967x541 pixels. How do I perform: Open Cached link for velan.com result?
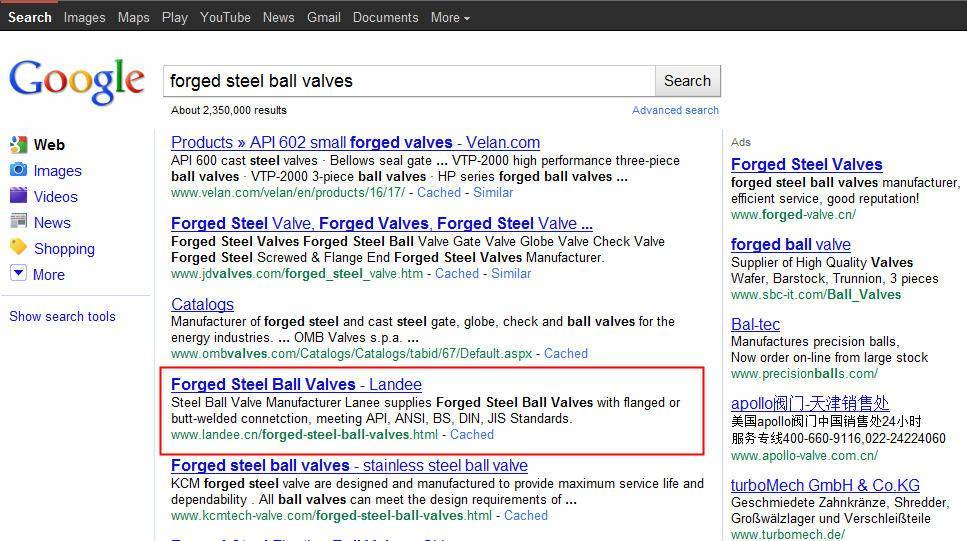pyautogui.click(x=438, y=192)
